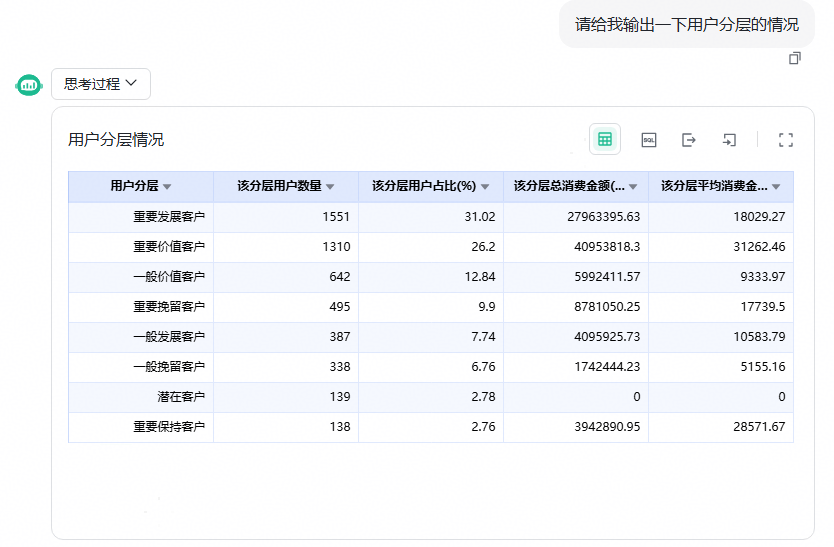Image resolution: width=834 pixels, height=547 pixels.
Task: Click the percentage value 2.76
Action: (483, 427)
